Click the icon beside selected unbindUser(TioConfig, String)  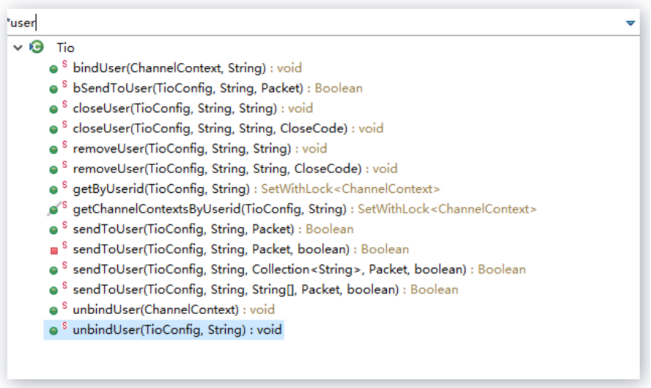click(54, 331)
